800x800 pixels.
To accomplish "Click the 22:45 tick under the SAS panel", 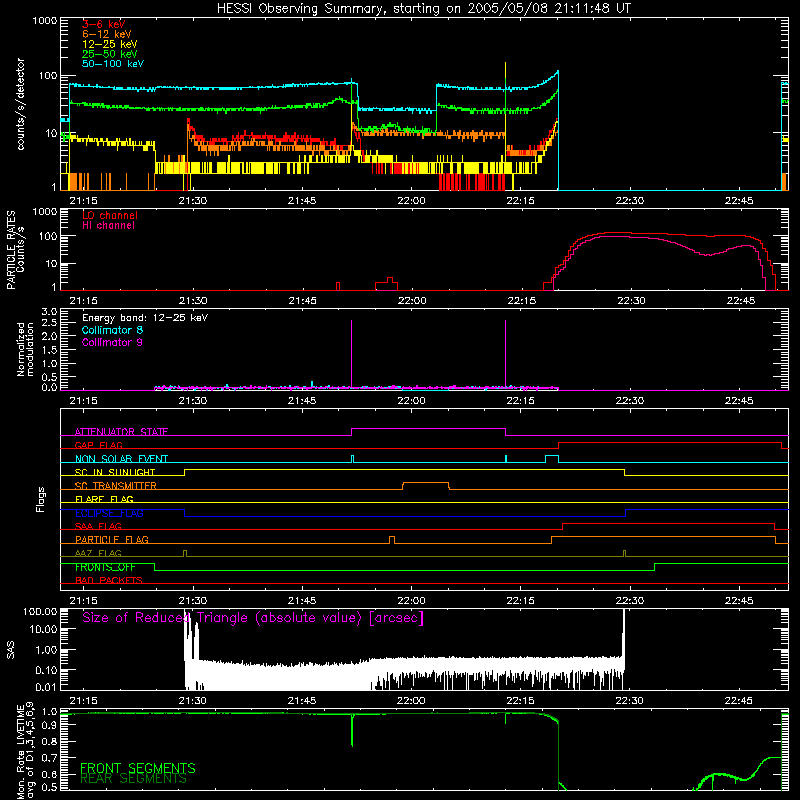I will click(739, 701).
